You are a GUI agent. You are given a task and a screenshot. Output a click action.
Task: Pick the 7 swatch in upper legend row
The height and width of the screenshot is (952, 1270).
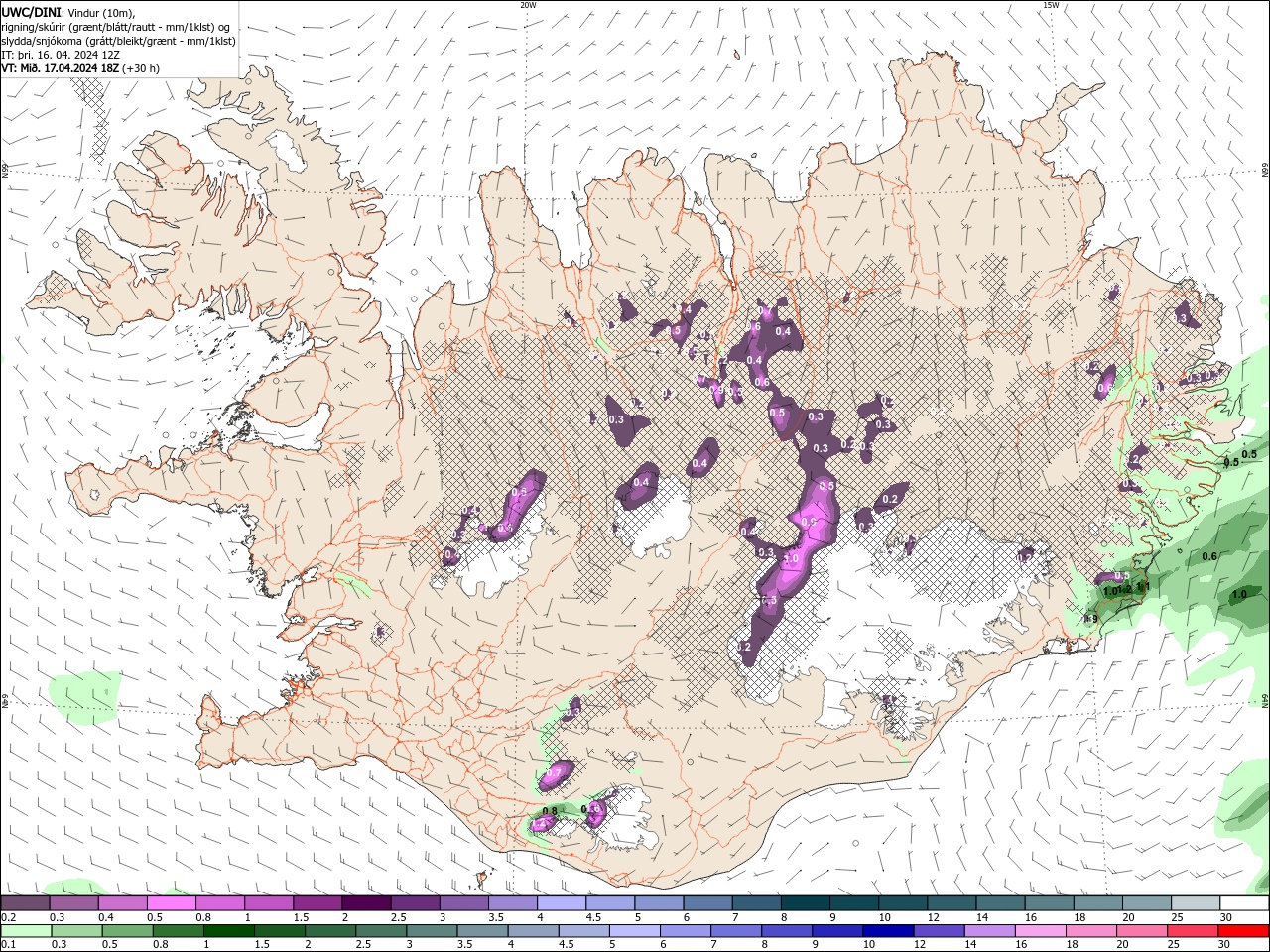756,903
